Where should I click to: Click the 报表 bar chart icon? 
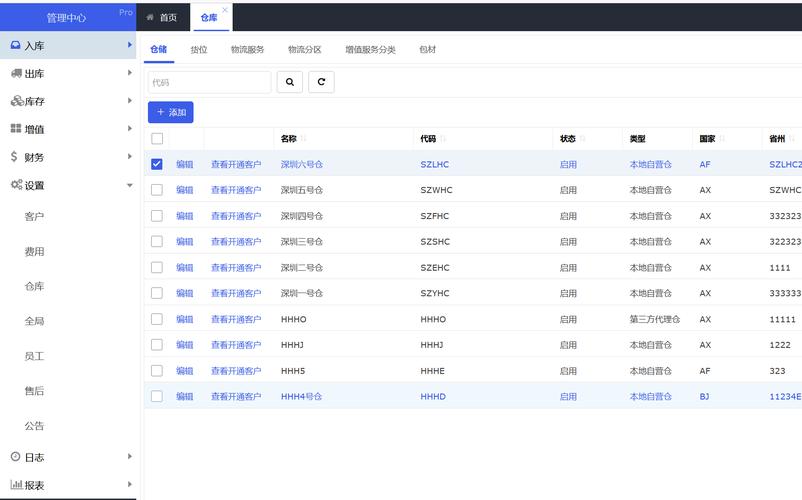pos(16,484)
